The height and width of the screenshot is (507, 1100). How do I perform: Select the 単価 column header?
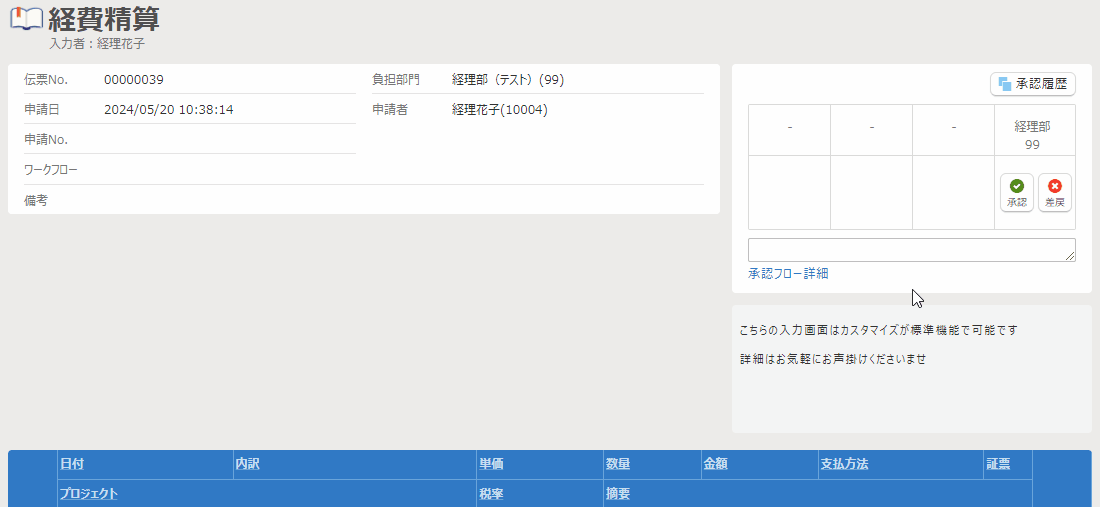491,464
